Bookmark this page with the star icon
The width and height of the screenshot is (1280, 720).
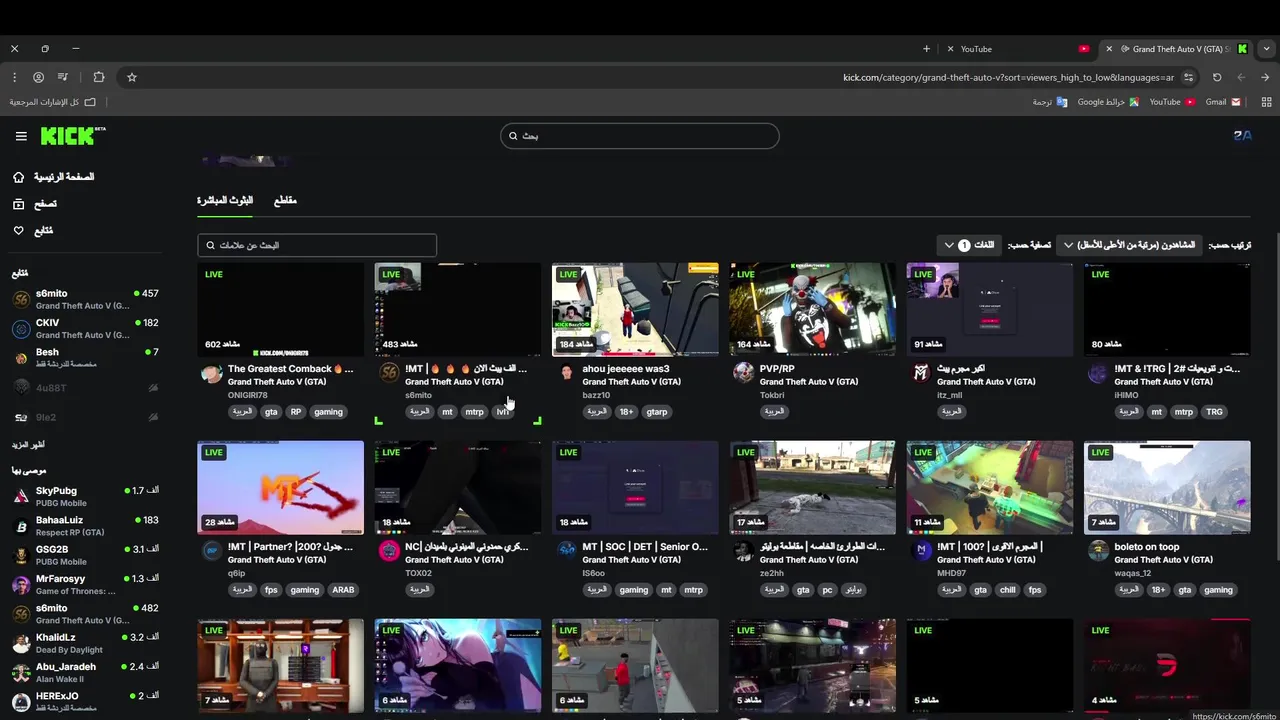[x=131, y=77]
